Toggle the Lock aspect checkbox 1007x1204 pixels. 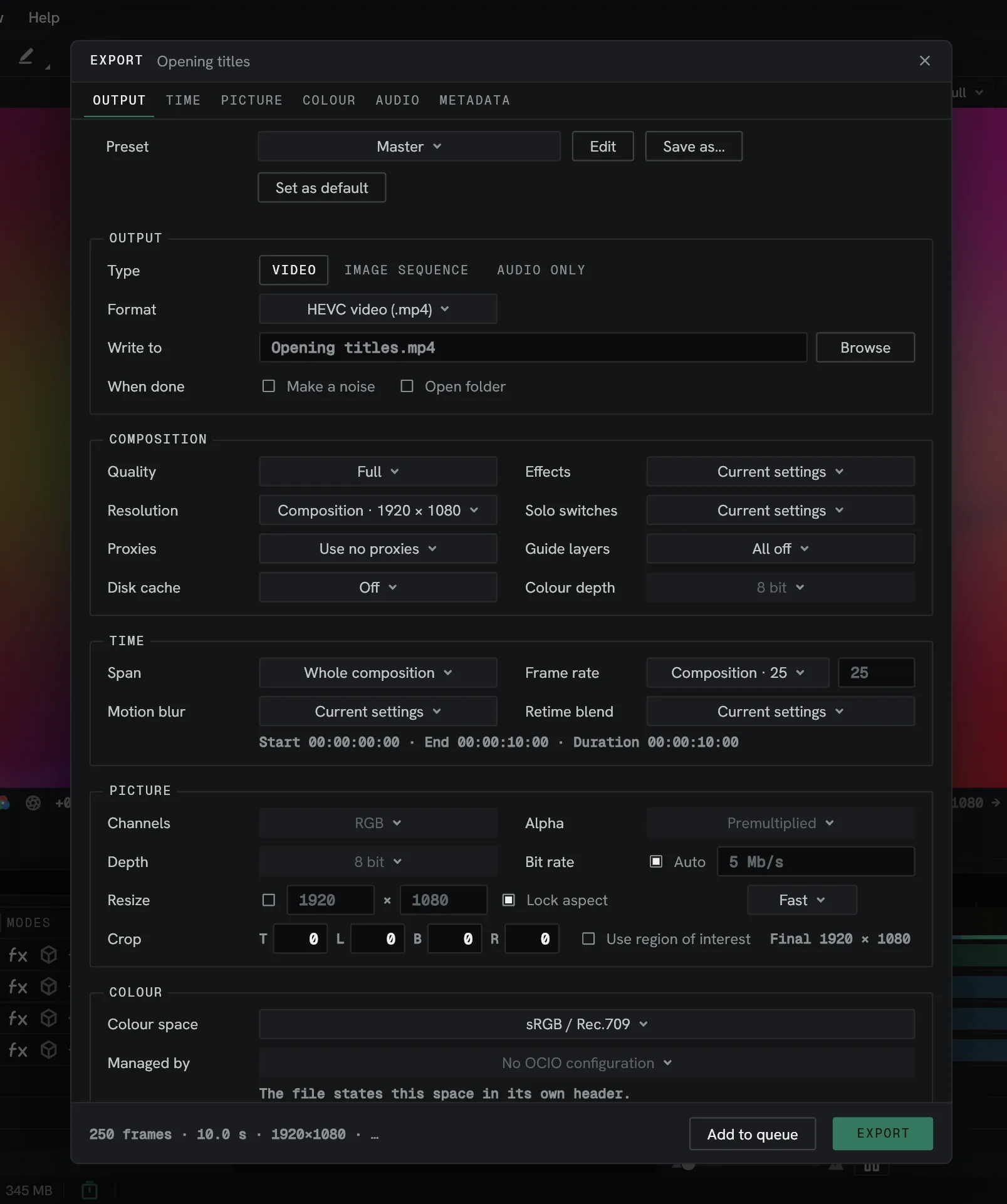(x=509, y=900)
